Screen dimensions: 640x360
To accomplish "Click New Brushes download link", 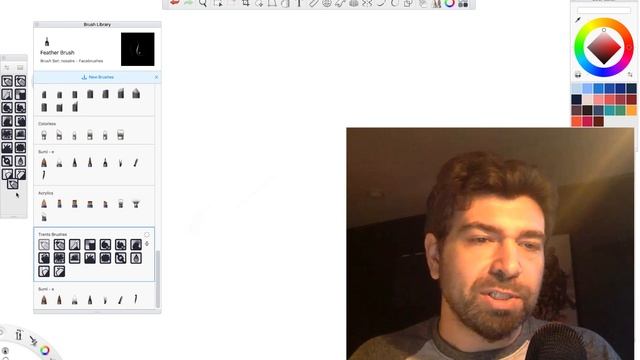I will point(98,77).
